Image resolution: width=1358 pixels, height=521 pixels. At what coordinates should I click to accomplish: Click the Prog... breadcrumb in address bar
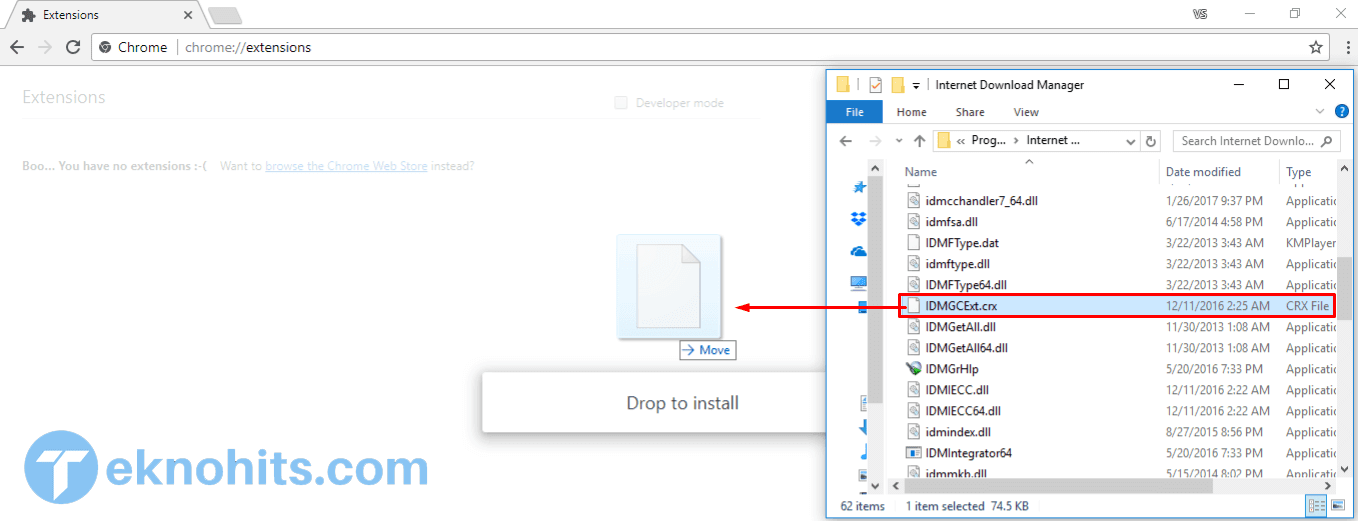(988, 141)
